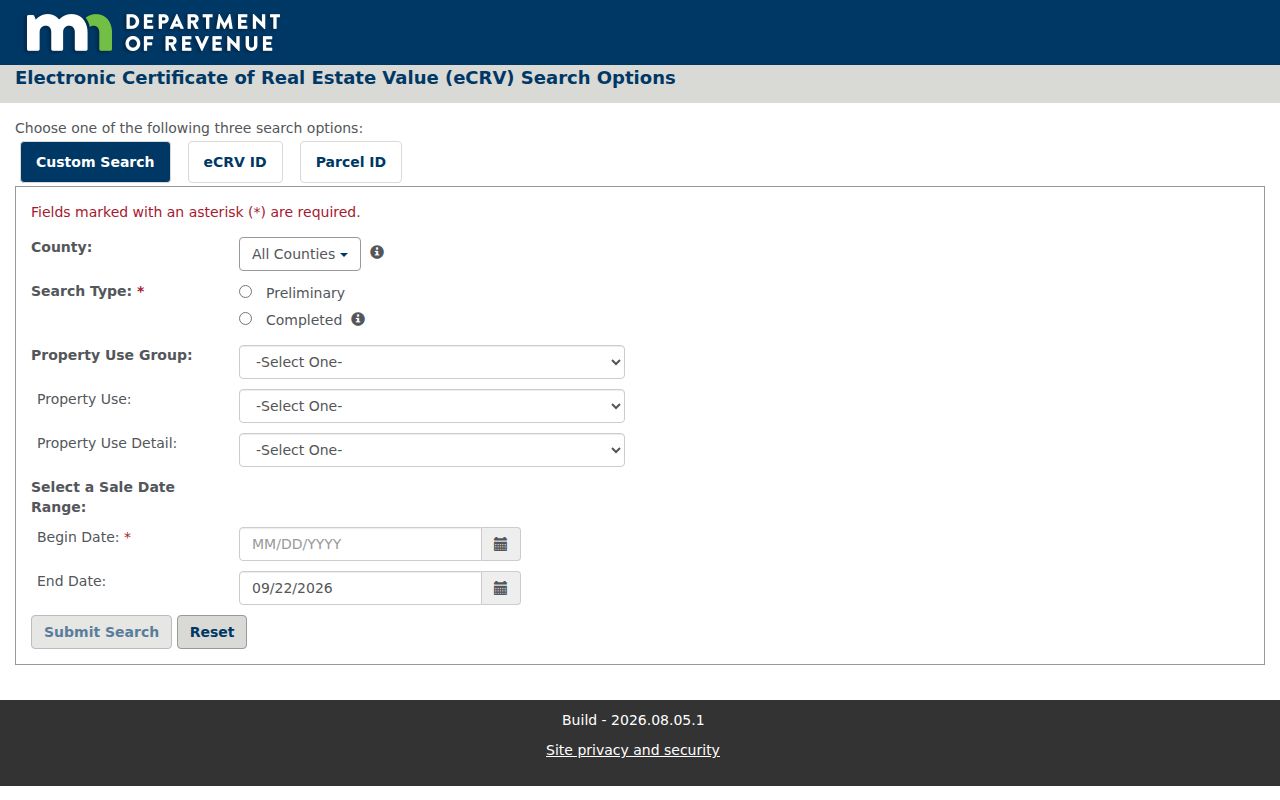Focus the End Date input field
The image size is (1280, 800).
point(360,588)
